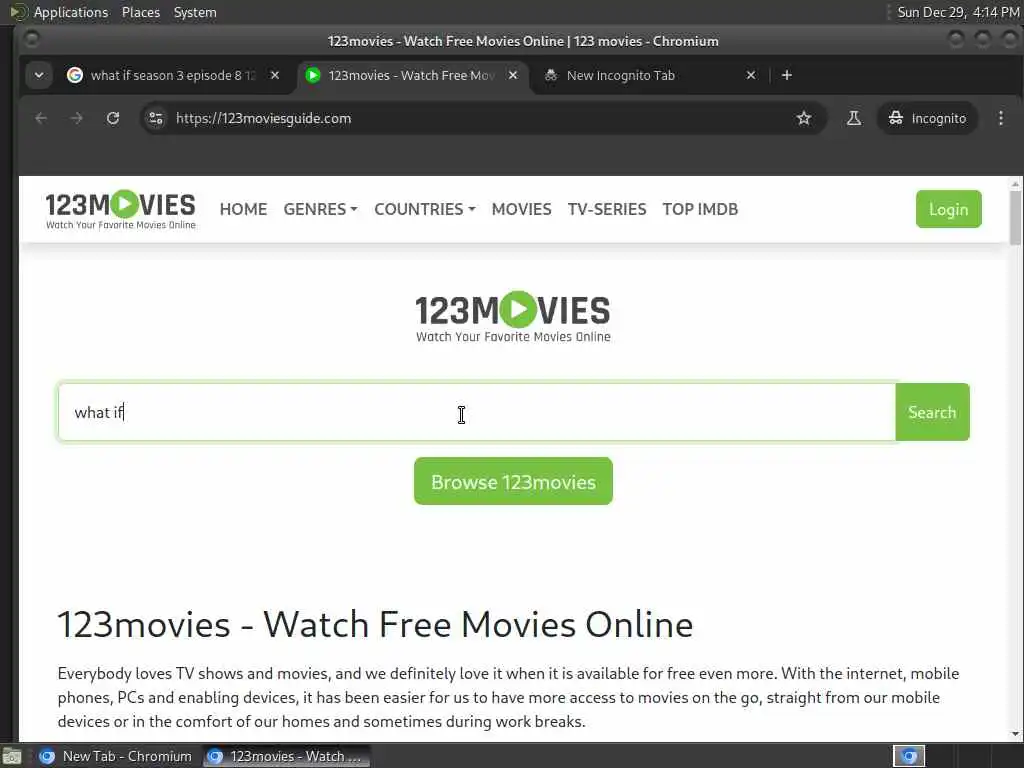Go to HOME in site navigation
Screen dimensions: 1024x768
click(x=244, y=209)
